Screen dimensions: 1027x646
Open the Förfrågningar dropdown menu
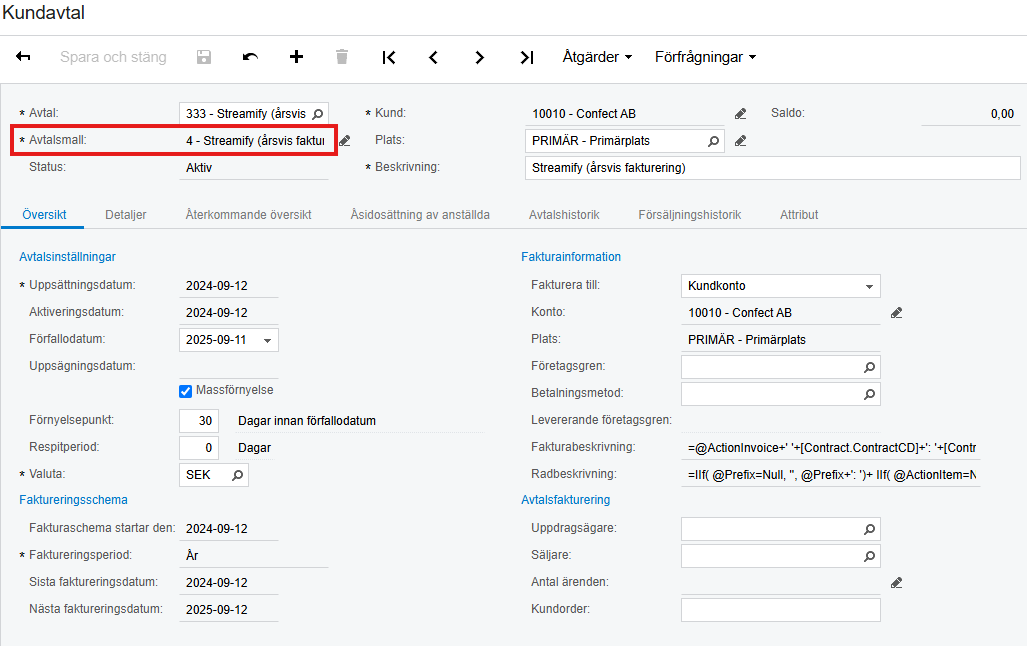705,57
